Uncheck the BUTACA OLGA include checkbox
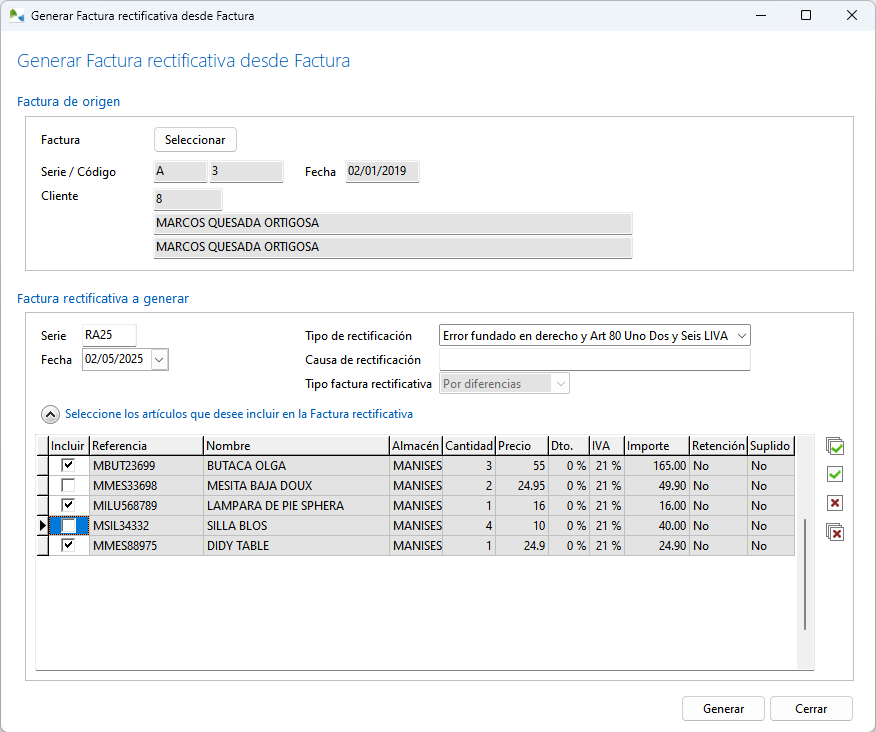This screenshot has width=876, height=732. (68, 466)
